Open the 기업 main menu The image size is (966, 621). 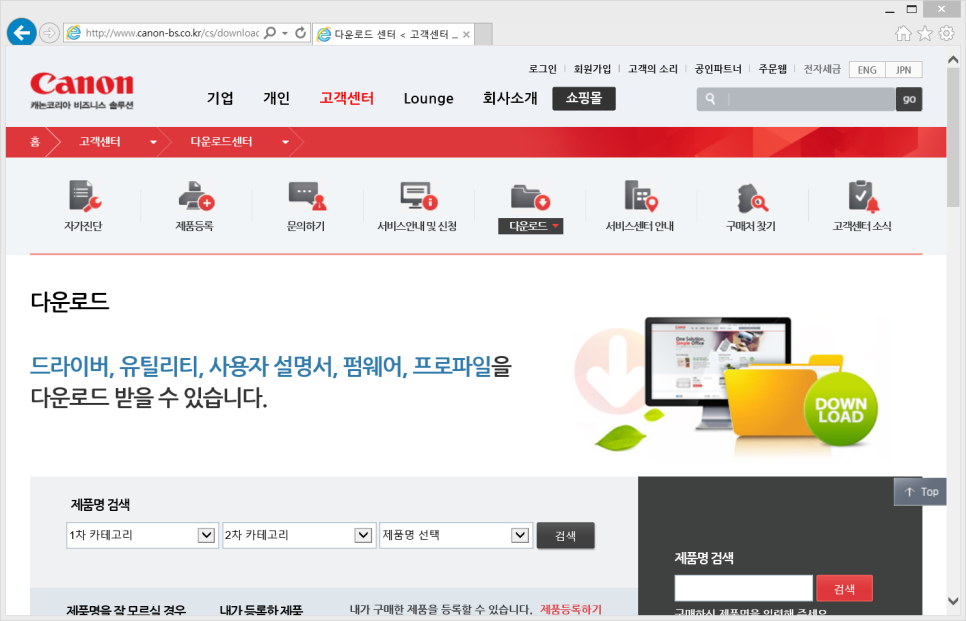pos(220,99)
